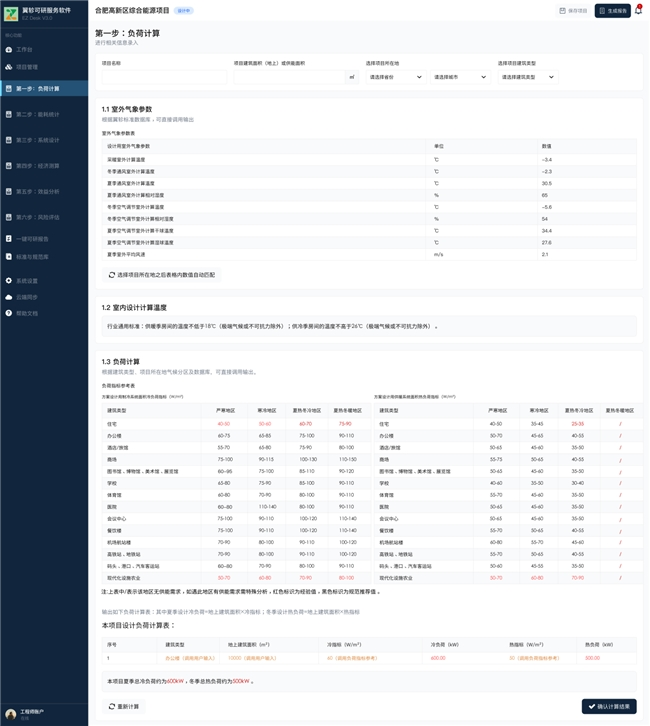This screenshot has height=726, width=650.
Task: Click the 保存项目 button
Action: (573, 11)
